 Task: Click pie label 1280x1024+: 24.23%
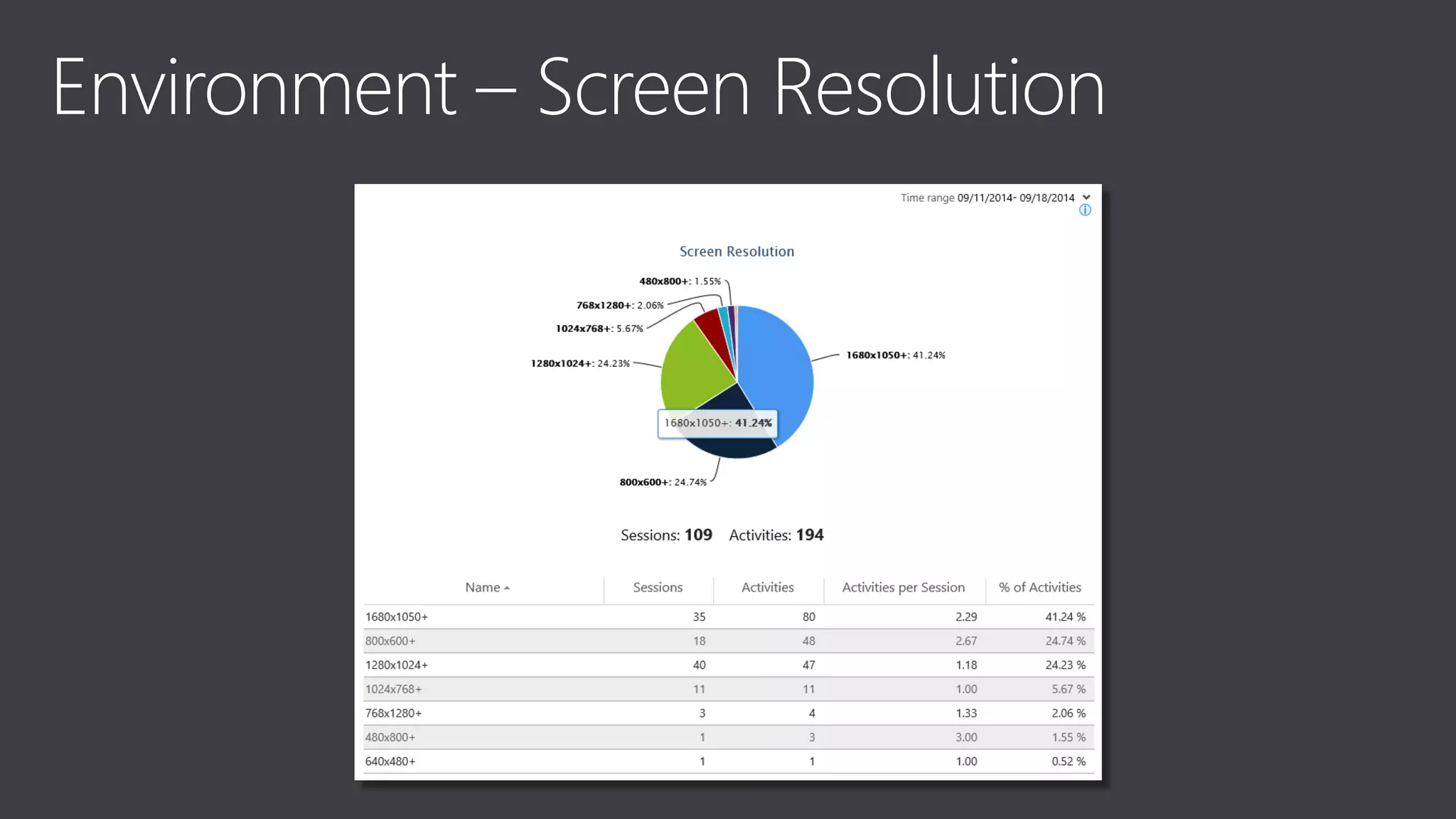click(x=580, y=363)
